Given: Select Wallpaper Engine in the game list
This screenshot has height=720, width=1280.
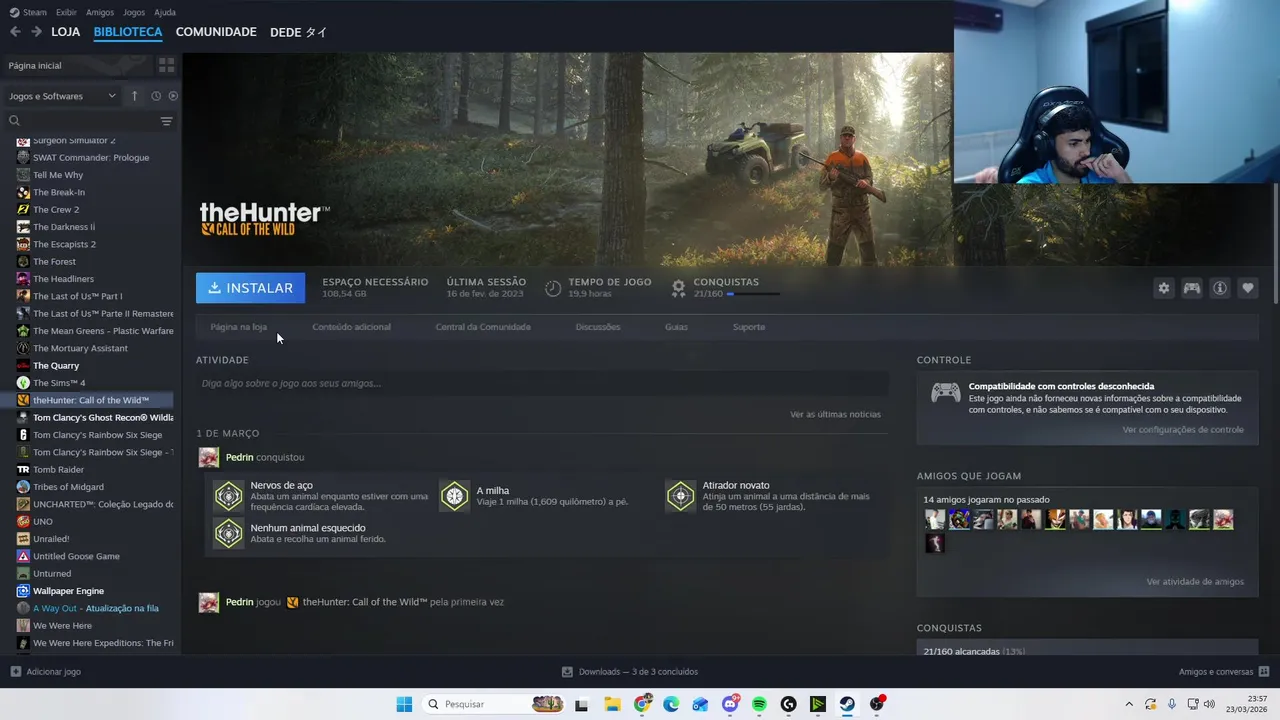Looking at the screenshot, I should click(68, 591).
